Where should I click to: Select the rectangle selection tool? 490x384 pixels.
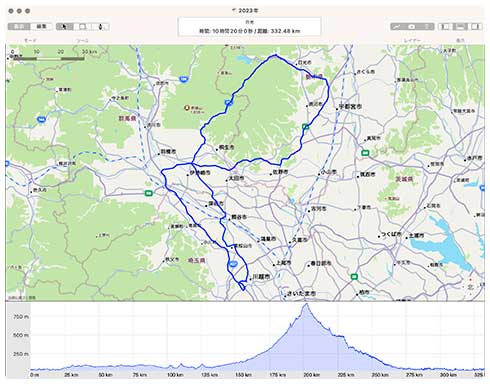point(83,27)
